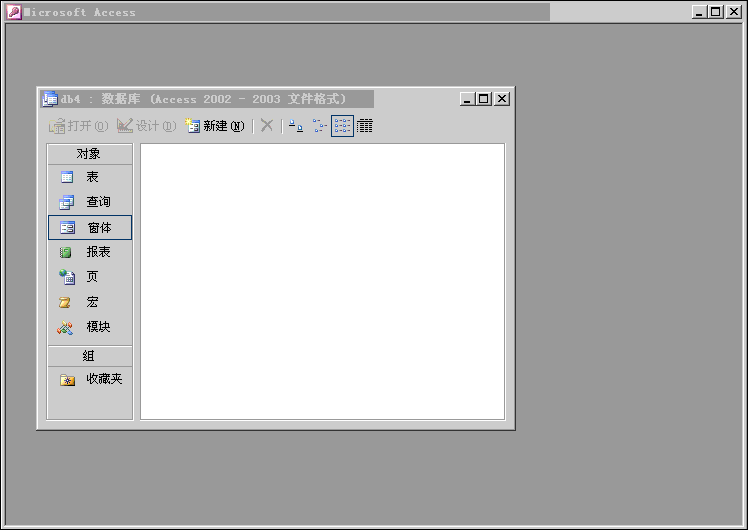Image resolution: width=748 pixels, height=530 pixels.
Task: Select 页 (Pages) object
Action: click(x=90, y=277)
